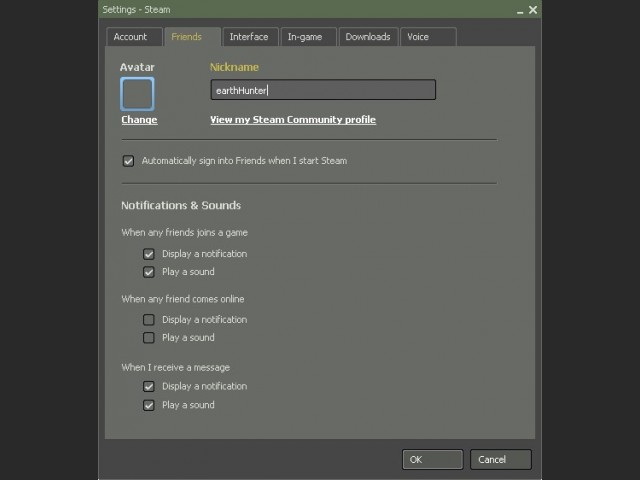Viewport: 640px width, 480px height.
Task: Uncheck Play a sound for friends joining game
Action: [x=149, y=272]
